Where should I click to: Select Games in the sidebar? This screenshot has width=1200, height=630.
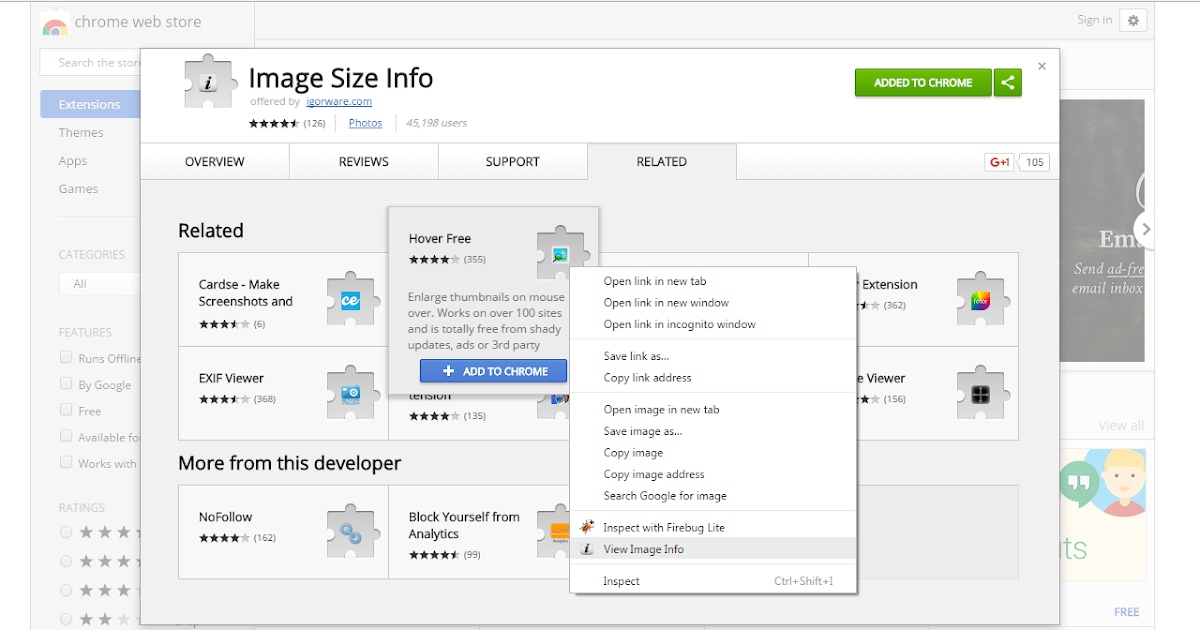click(x=78, y=189)
